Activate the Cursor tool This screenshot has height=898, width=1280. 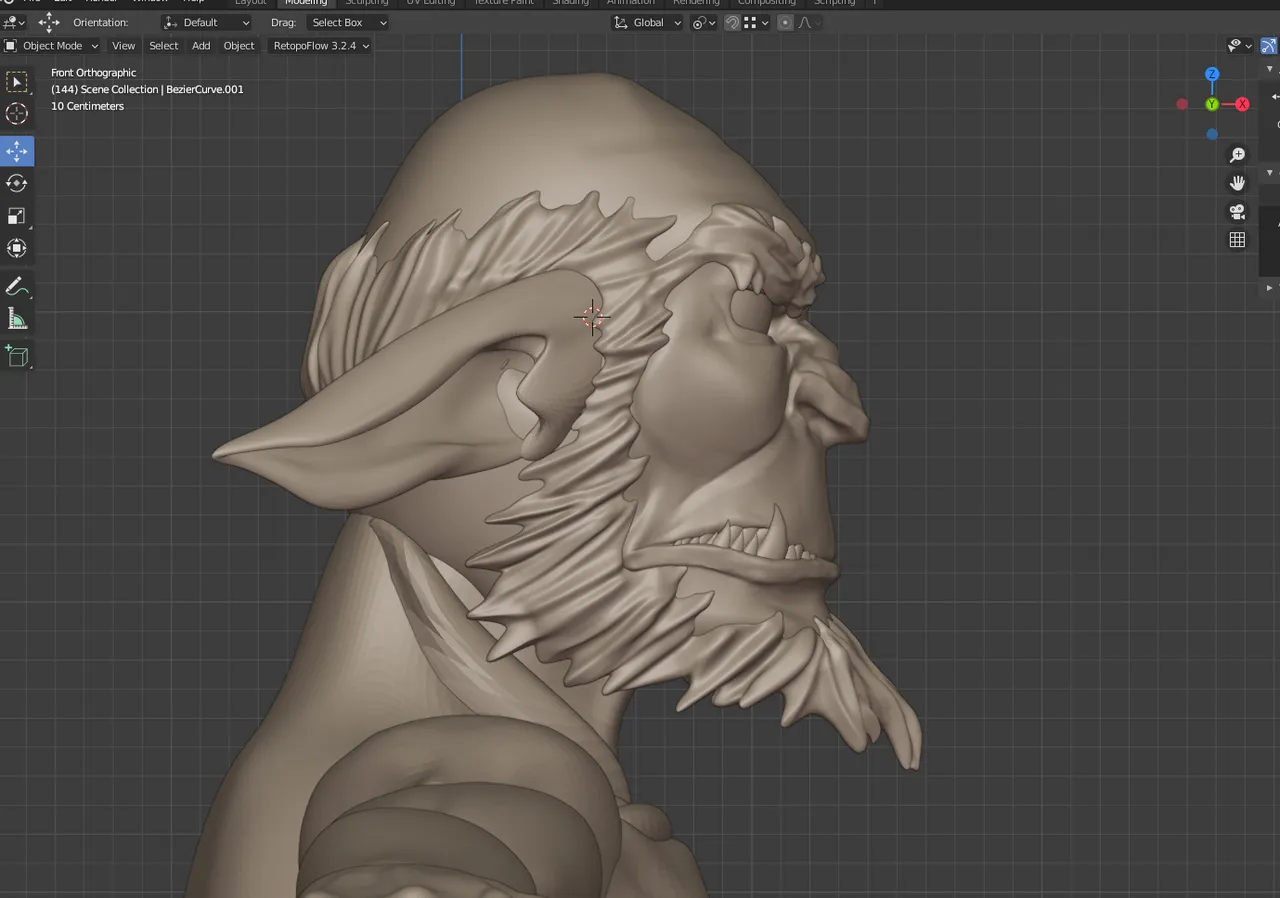pyautogui.click(x=17, y=114)
